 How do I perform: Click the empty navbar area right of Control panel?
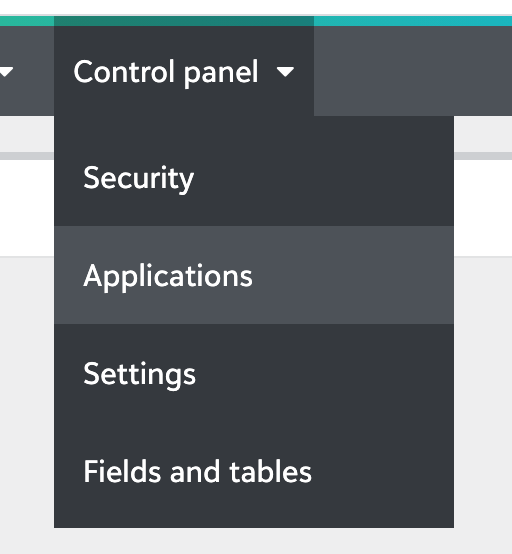pos(413,71)
